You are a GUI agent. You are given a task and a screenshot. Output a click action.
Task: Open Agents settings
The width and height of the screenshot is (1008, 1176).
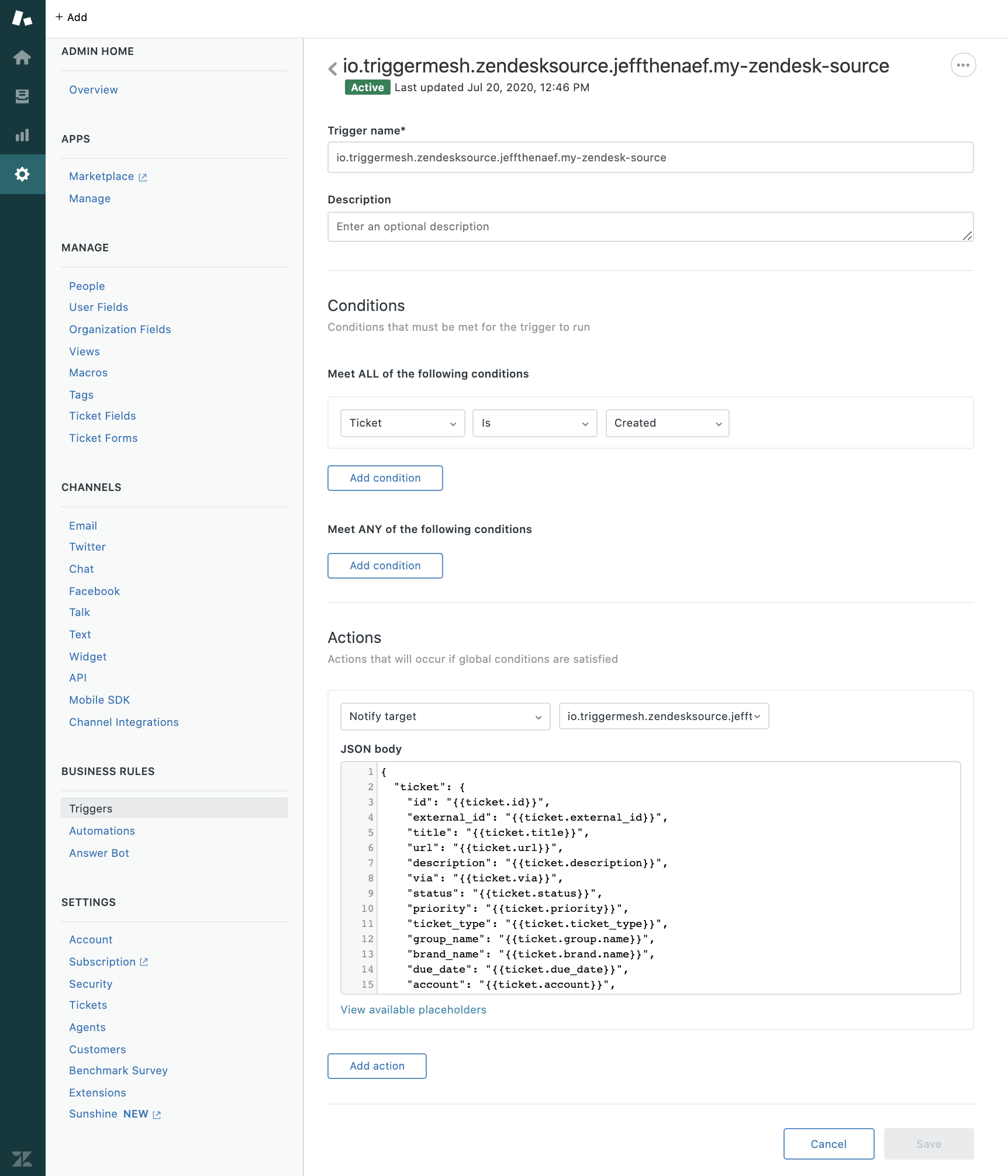point(88,1028)
